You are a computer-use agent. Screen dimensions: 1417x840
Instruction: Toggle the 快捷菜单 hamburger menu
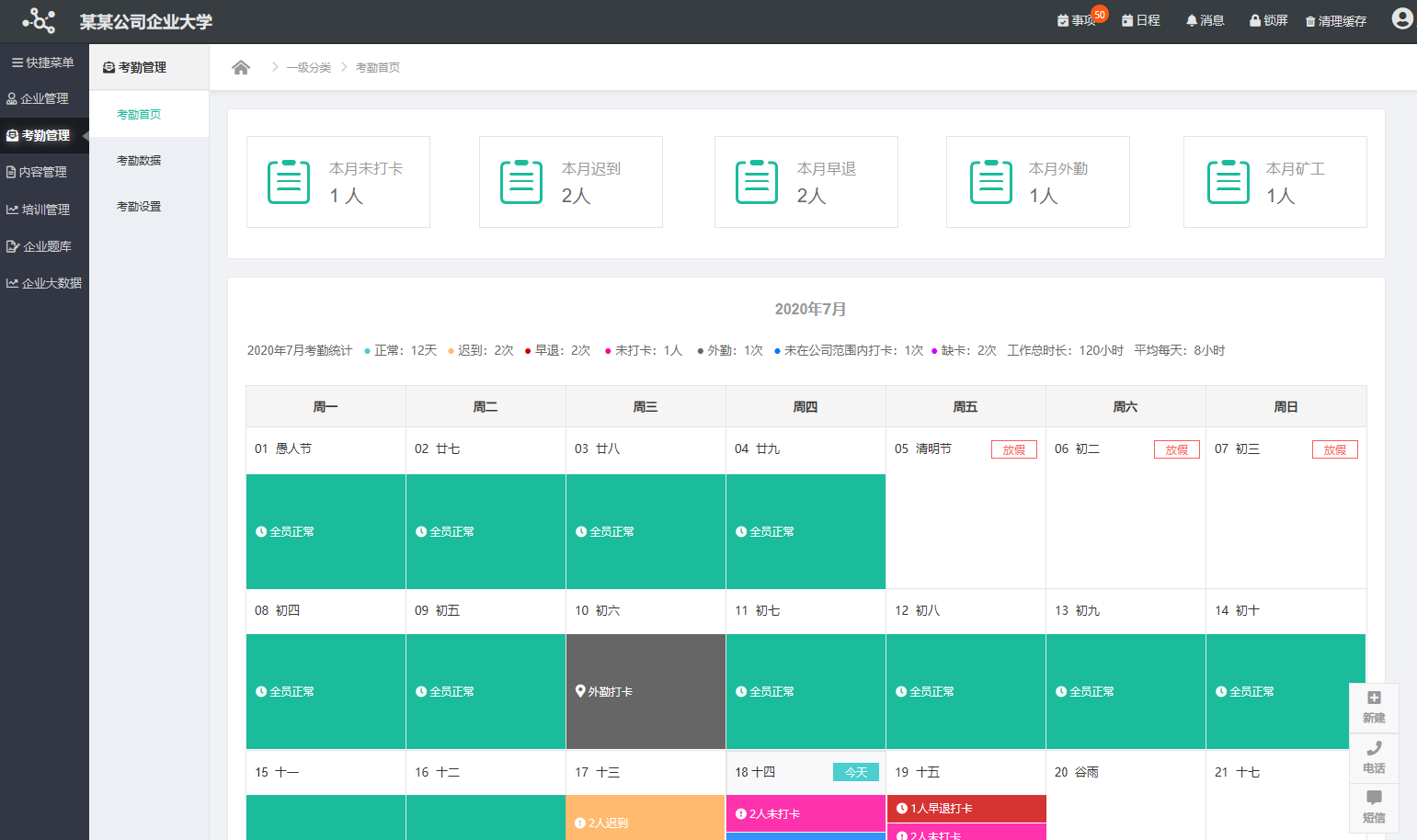44,62
